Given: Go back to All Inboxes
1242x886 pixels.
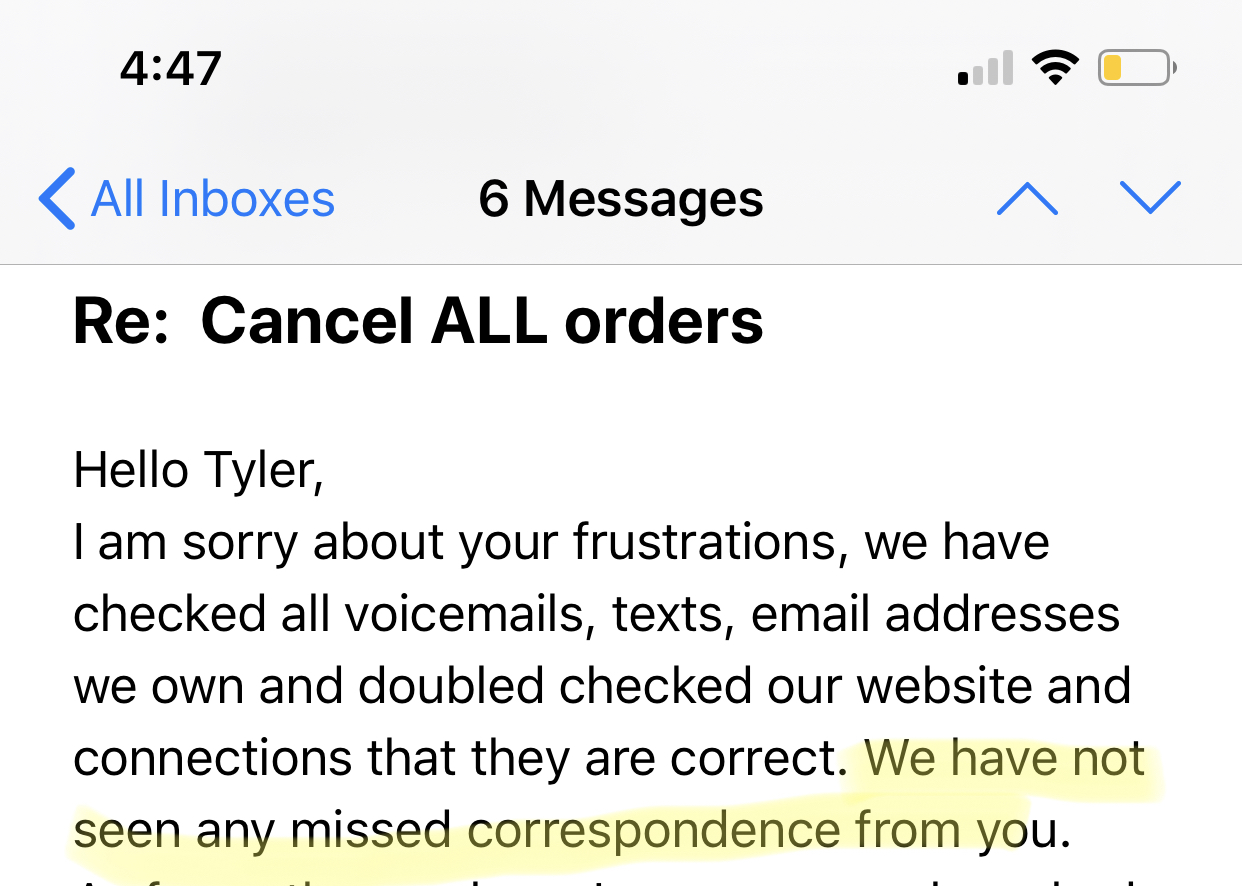Looking at the screenshot, I should [x=212, y=199].
